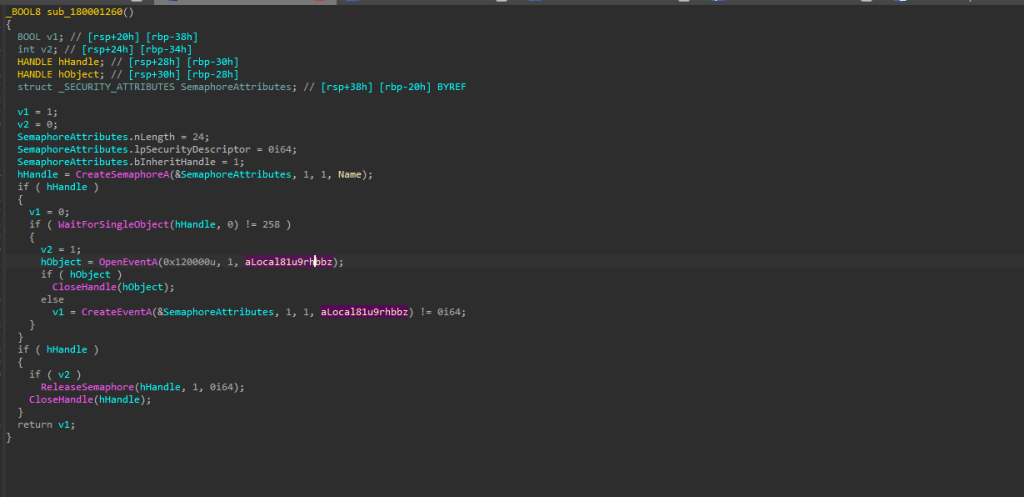Click hObject assigned from OpenEventA

pyautogui.click(x=61, y=262)
